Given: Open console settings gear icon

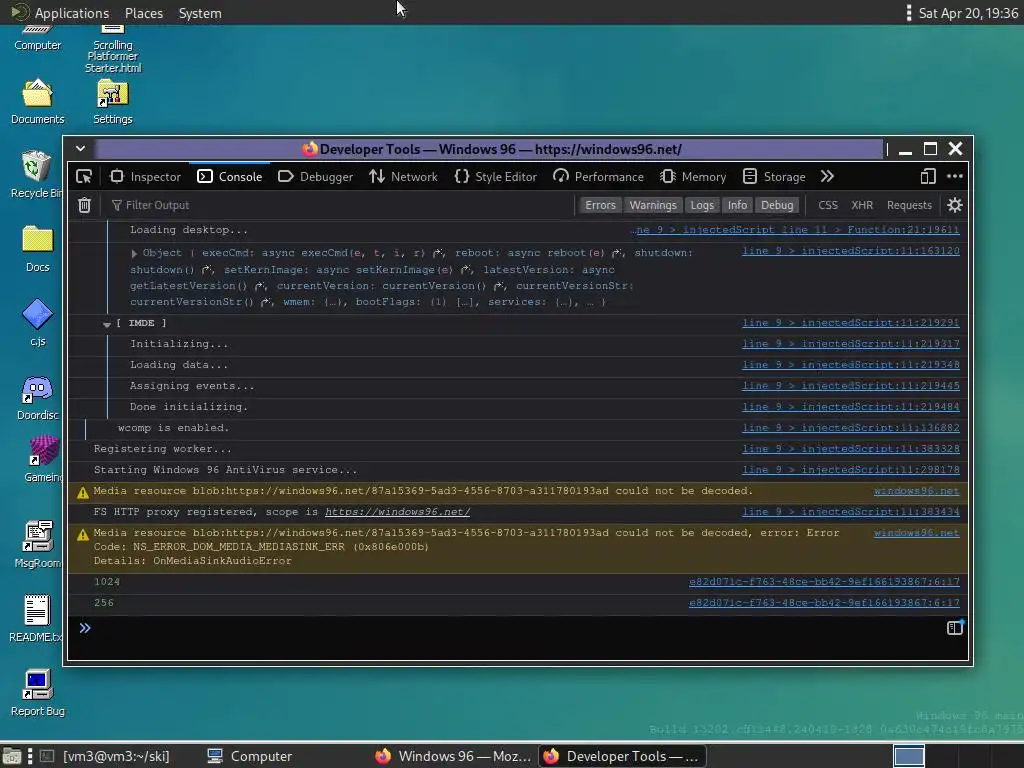Looking at the screenshot, I should pyautogui.click(x=955, y=205).
